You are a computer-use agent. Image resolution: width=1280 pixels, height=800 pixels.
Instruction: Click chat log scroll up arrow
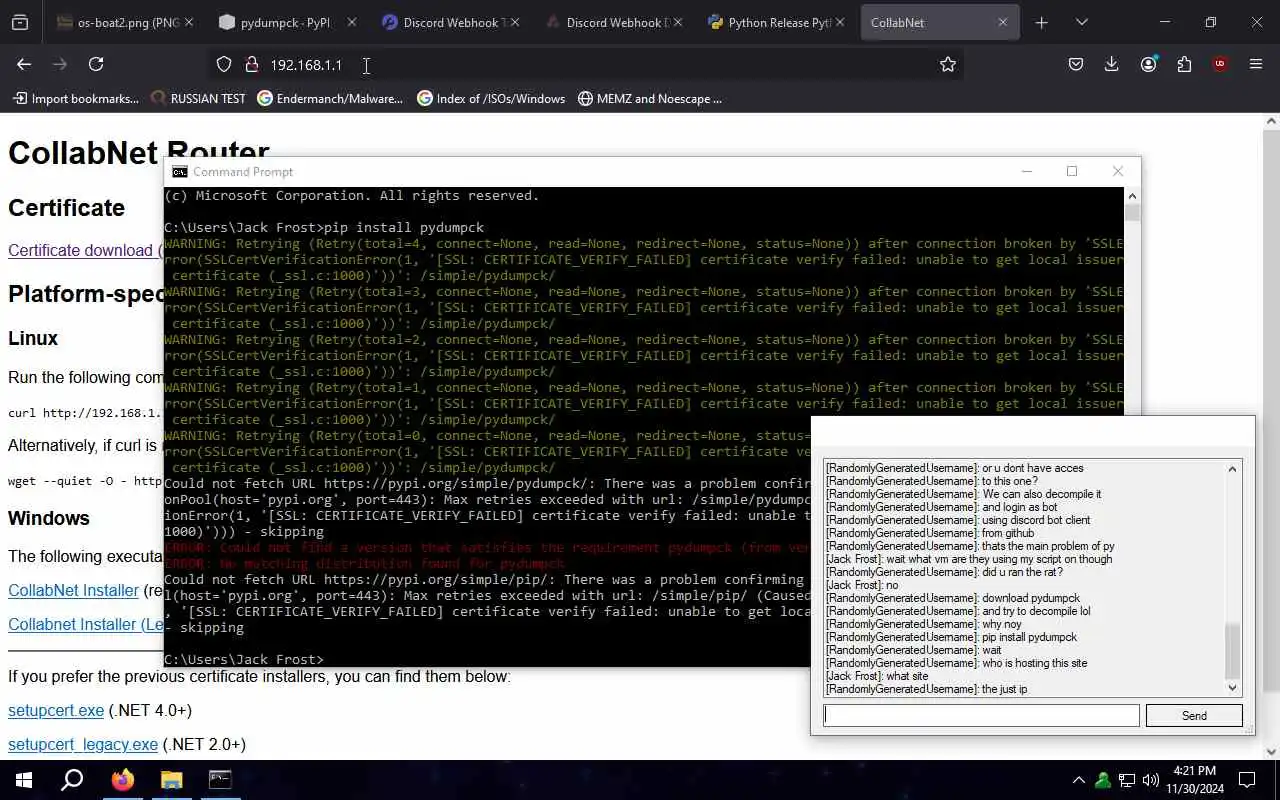(1232, 469)
